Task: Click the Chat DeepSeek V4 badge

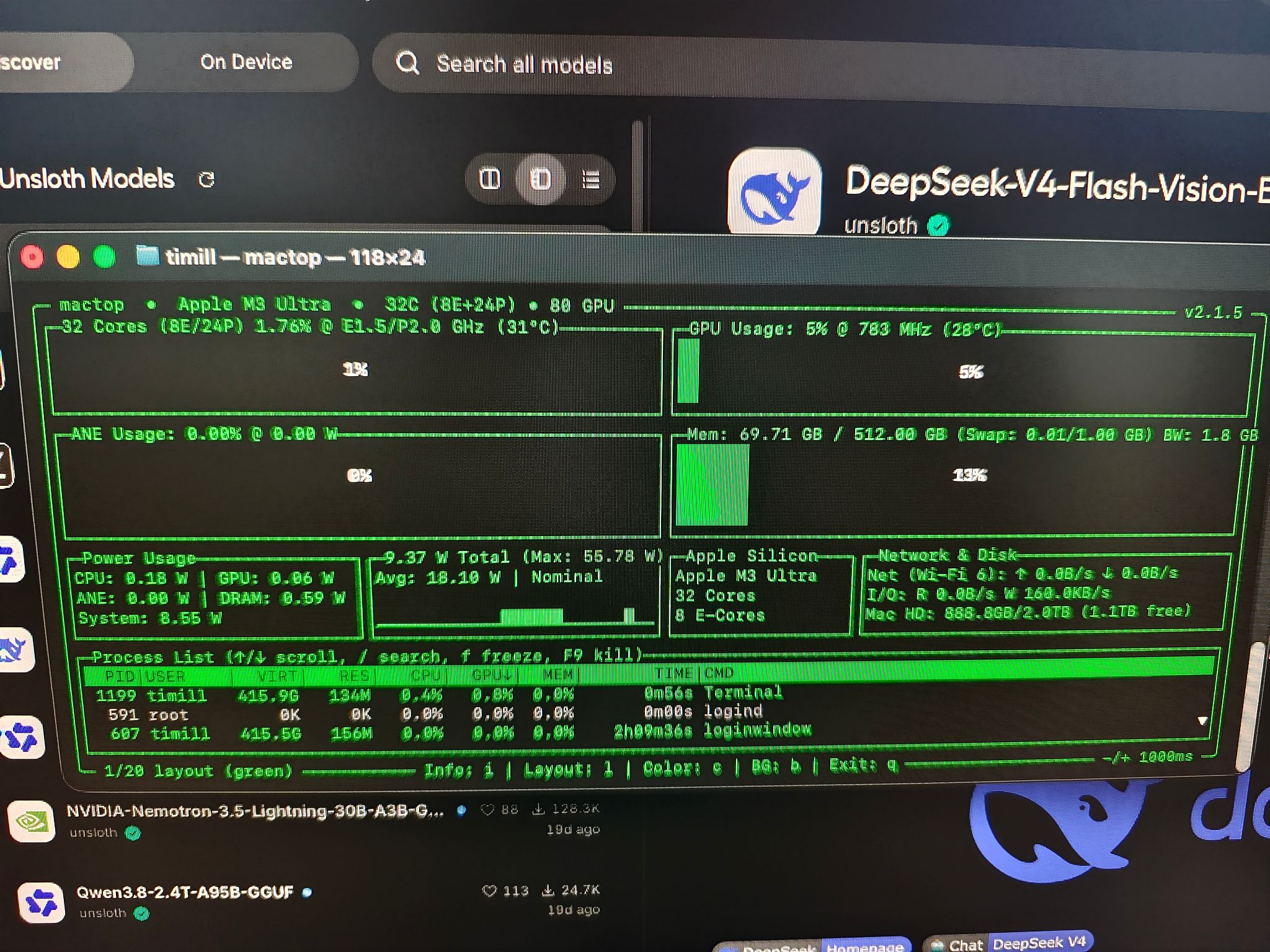Action: [x=1008, y=943]
